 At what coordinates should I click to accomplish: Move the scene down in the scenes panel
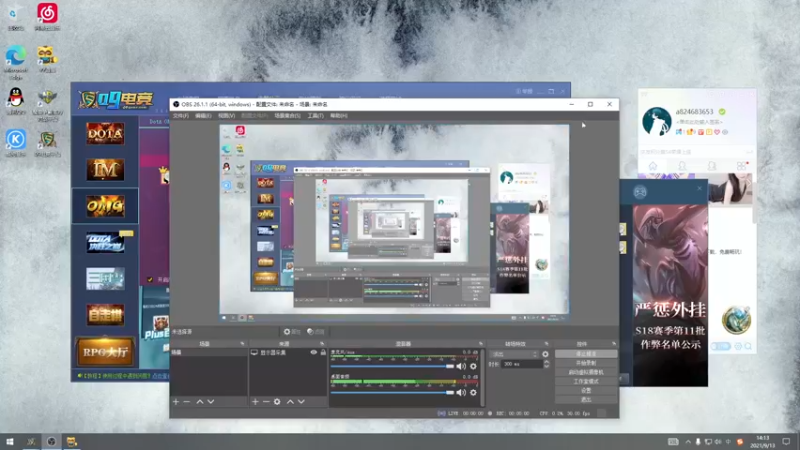coord(211,402)
